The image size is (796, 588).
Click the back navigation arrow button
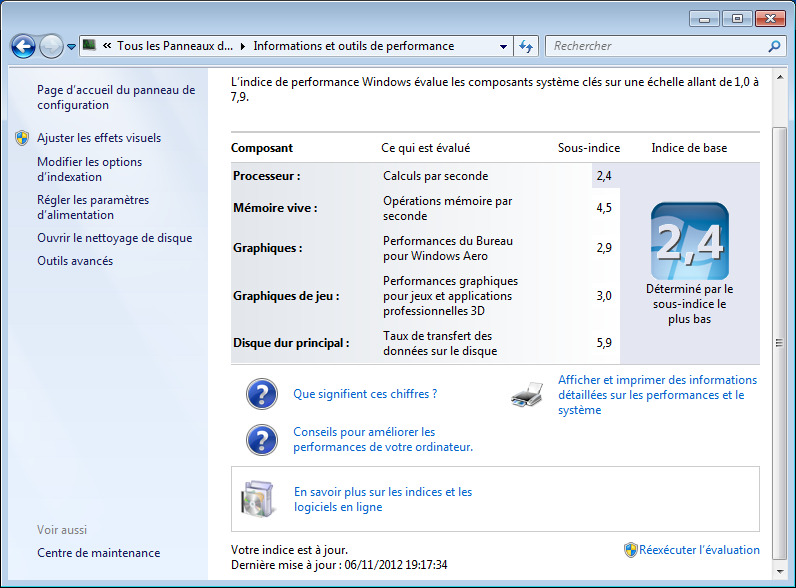click(23, 46)
